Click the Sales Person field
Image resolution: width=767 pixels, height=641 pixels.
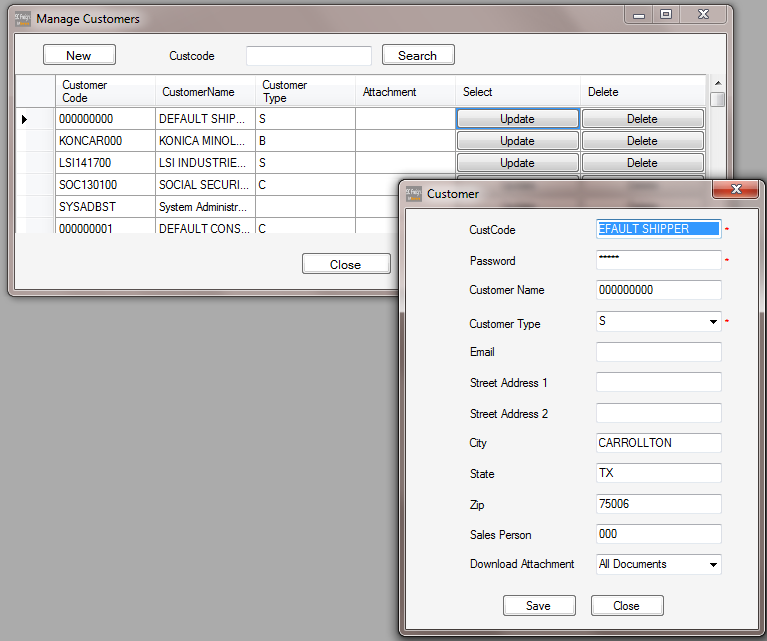(658, 534)
